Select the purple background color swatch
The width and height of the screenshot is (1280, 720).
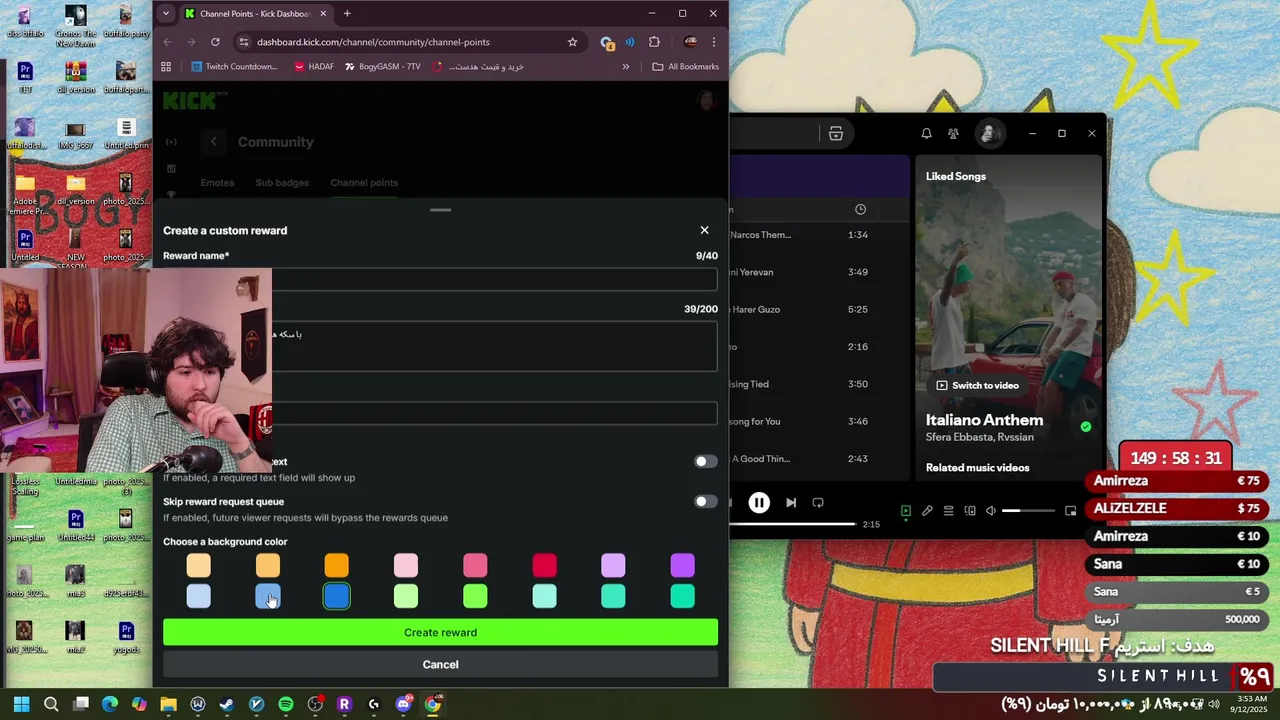point(682,566)
